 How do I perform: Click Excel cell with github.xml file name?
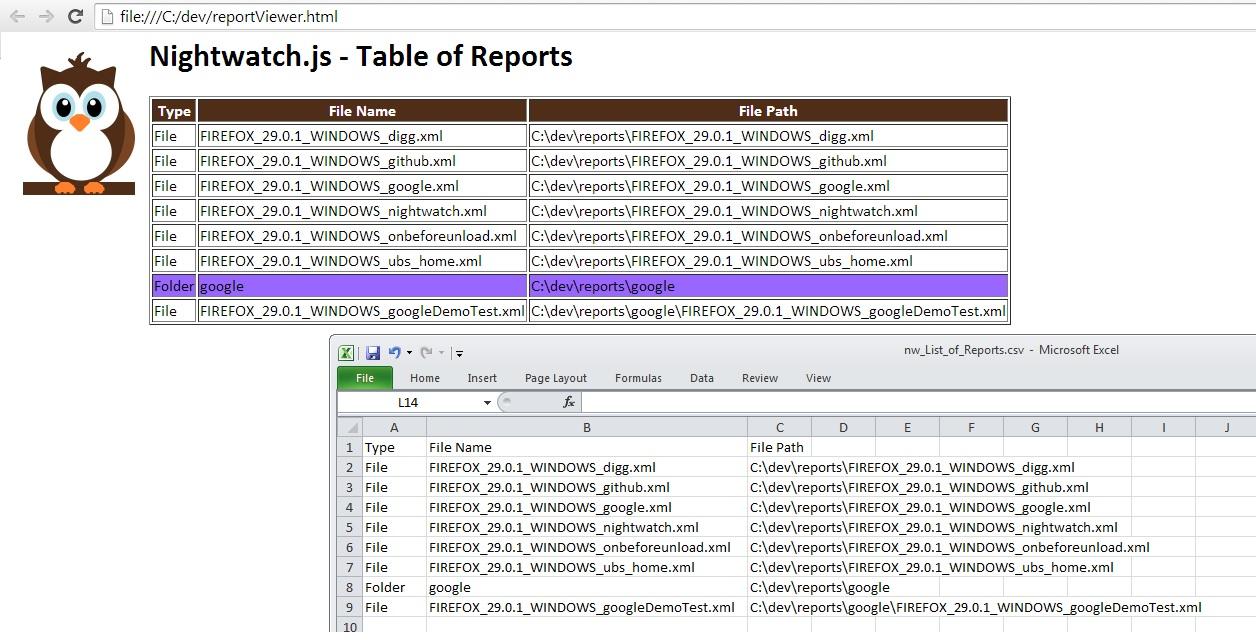(x=587, y=487)
